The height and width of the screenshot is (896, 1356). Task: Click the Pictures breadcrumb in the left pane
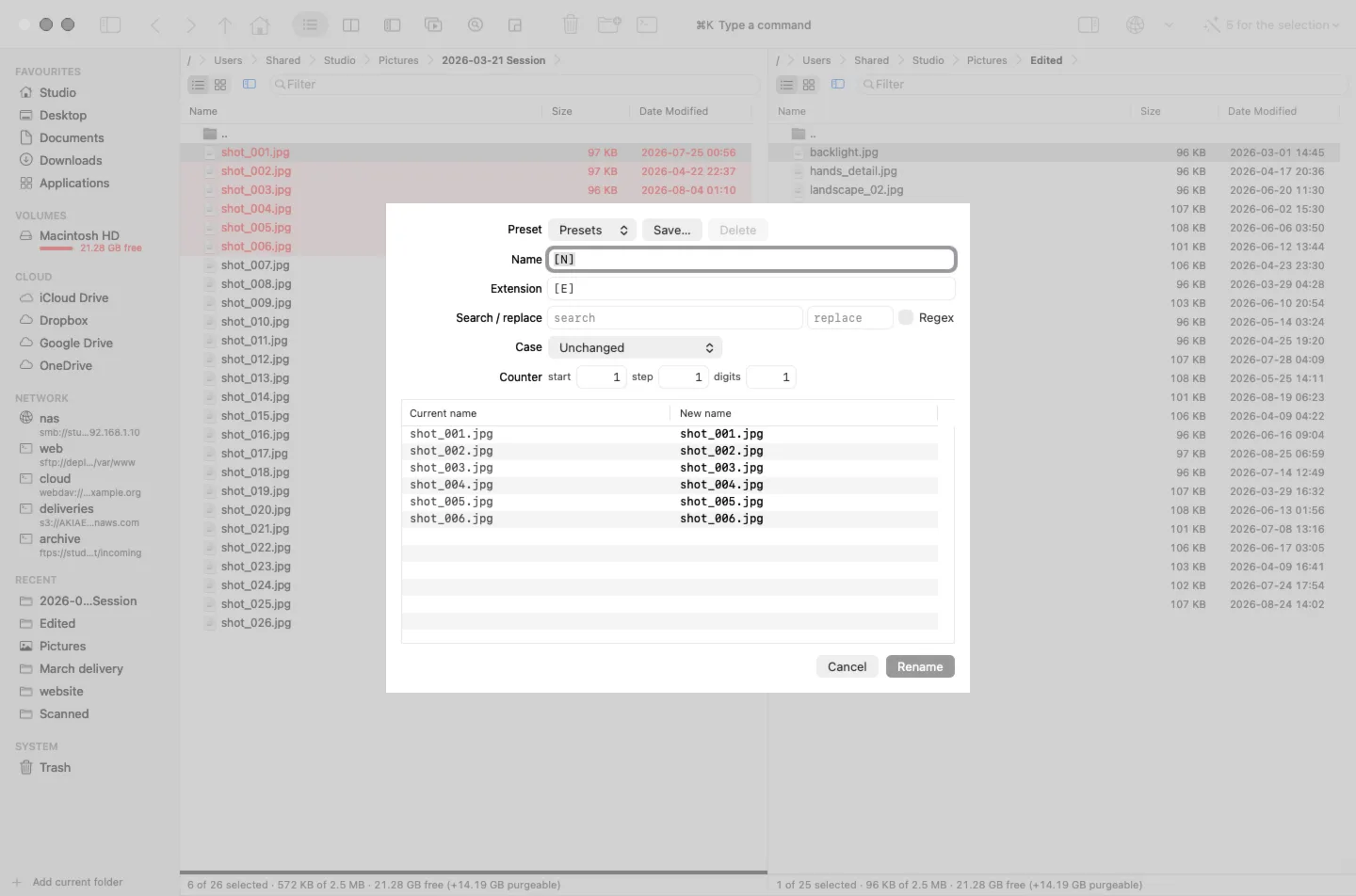point(398,60)
